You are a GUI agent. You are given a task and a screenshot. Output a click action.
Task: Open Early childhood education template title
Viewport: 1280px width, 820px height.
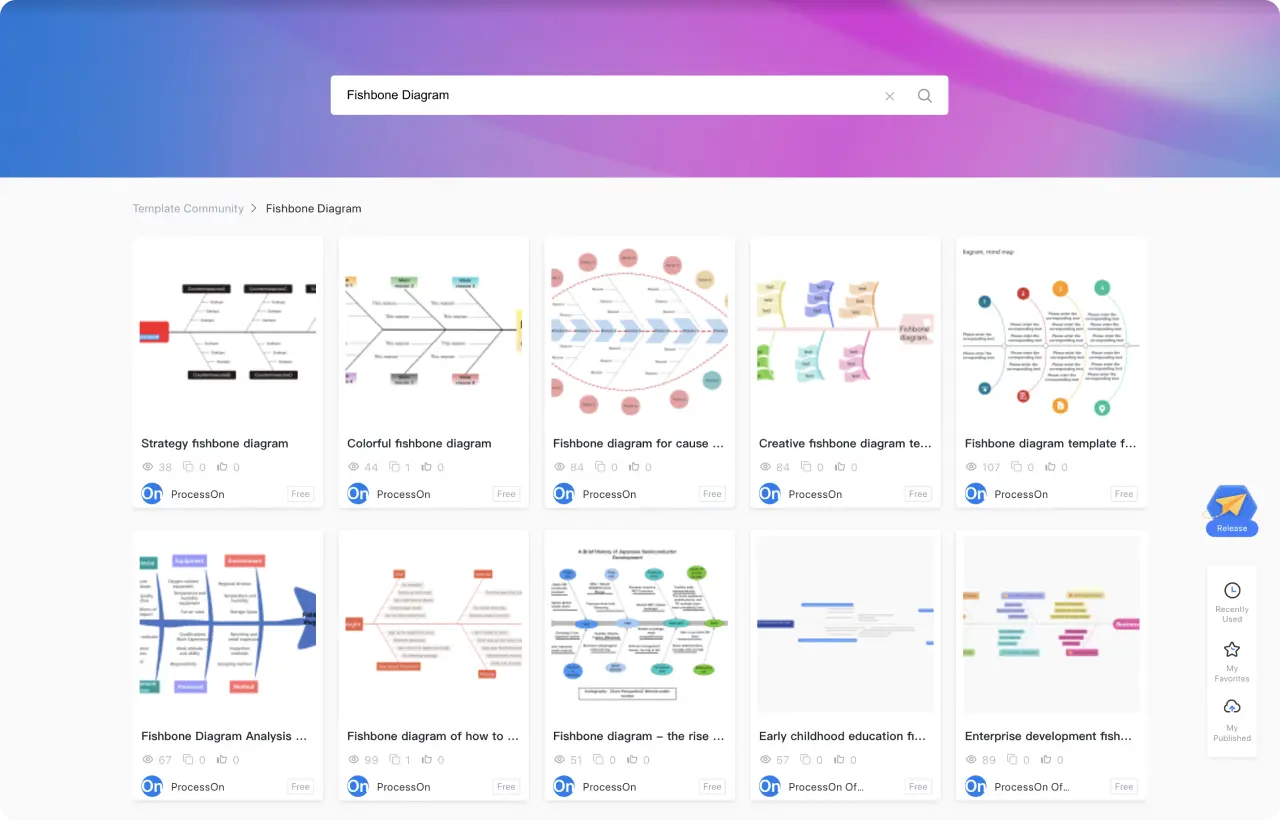point(842,736)
